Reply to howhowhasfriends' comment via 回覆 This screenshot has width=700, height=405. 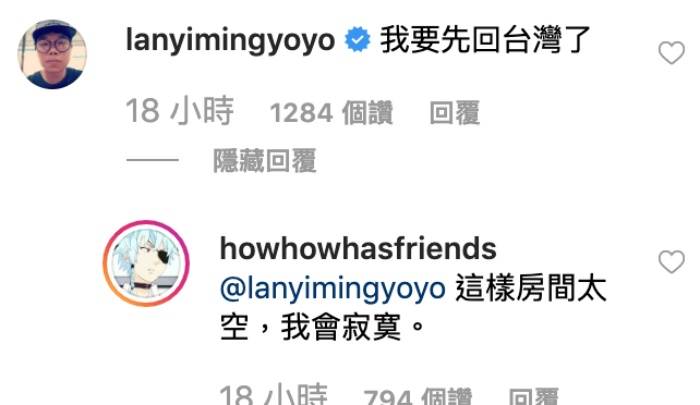[533, 397]
